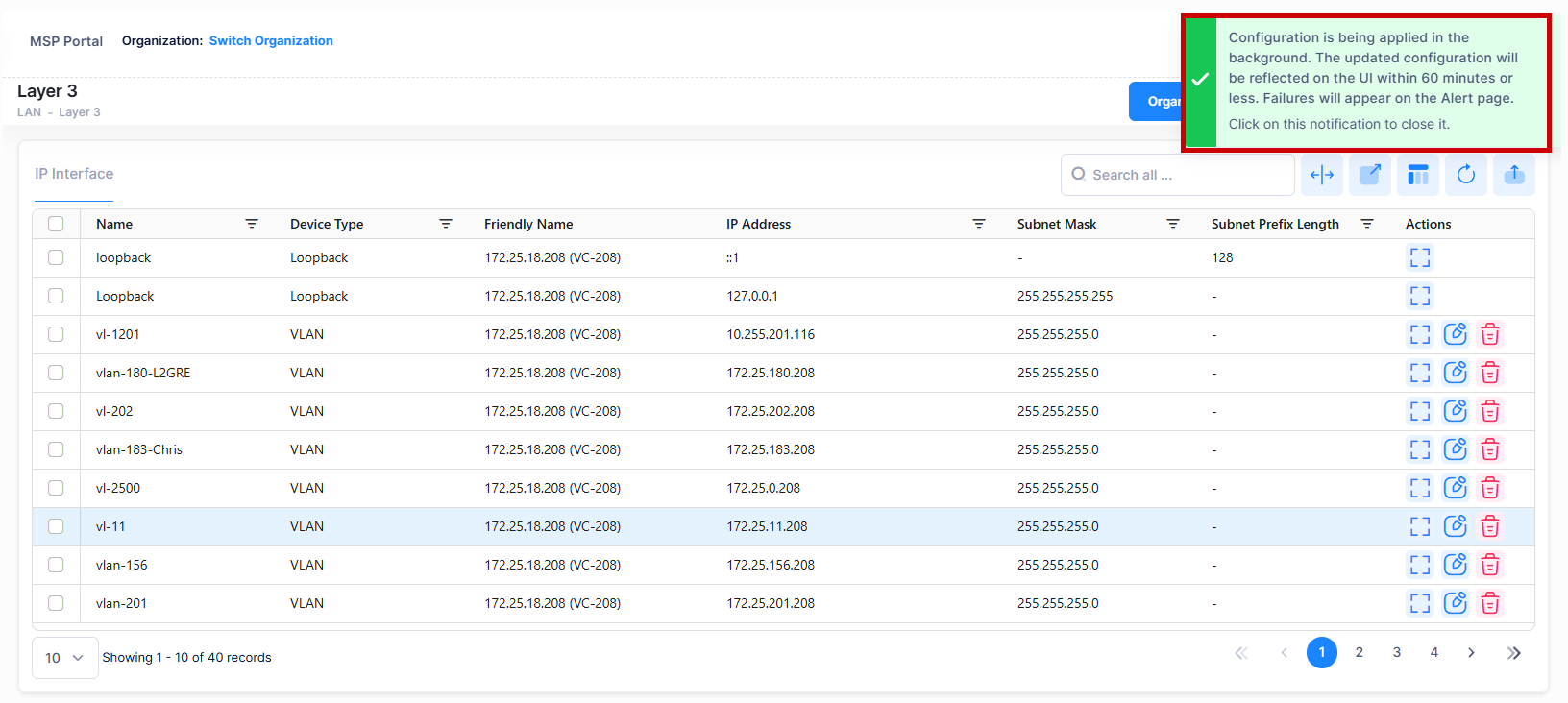Edit the vl-1201 interface
The width and height of the screenshot is (1568, 703).
coord(1455,334)
